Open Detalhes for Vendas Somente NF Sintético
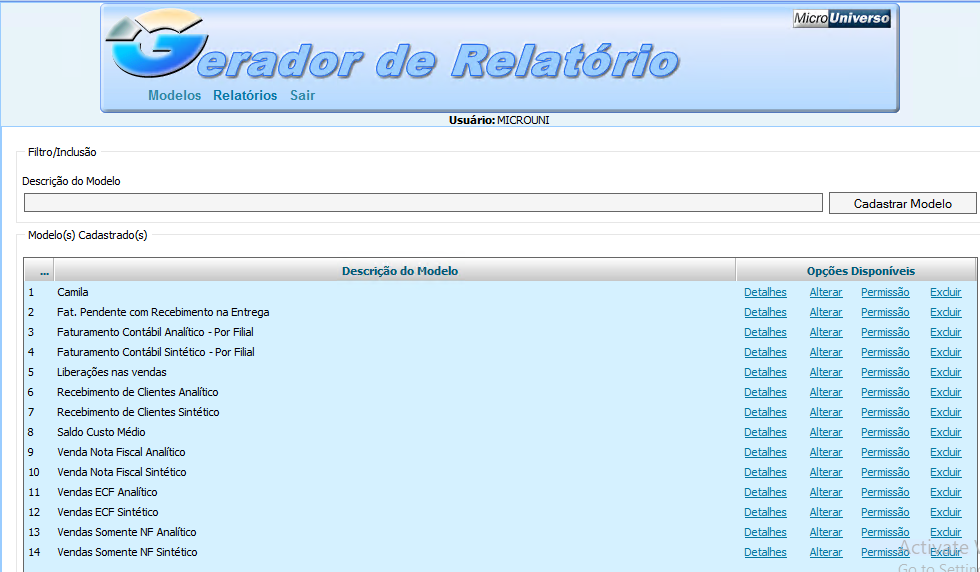The image size is (980, 572). [x=765, y=552]
